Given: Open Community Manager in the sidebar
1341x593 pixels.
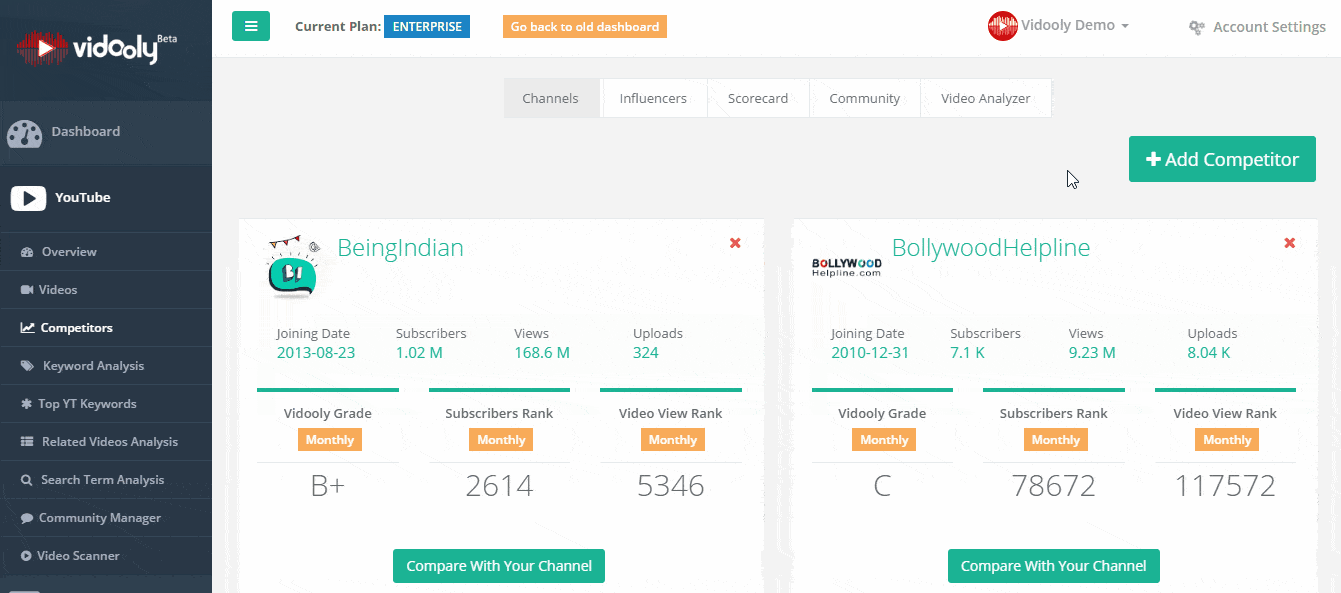Looking at the screenshot, I should [106, 518].
